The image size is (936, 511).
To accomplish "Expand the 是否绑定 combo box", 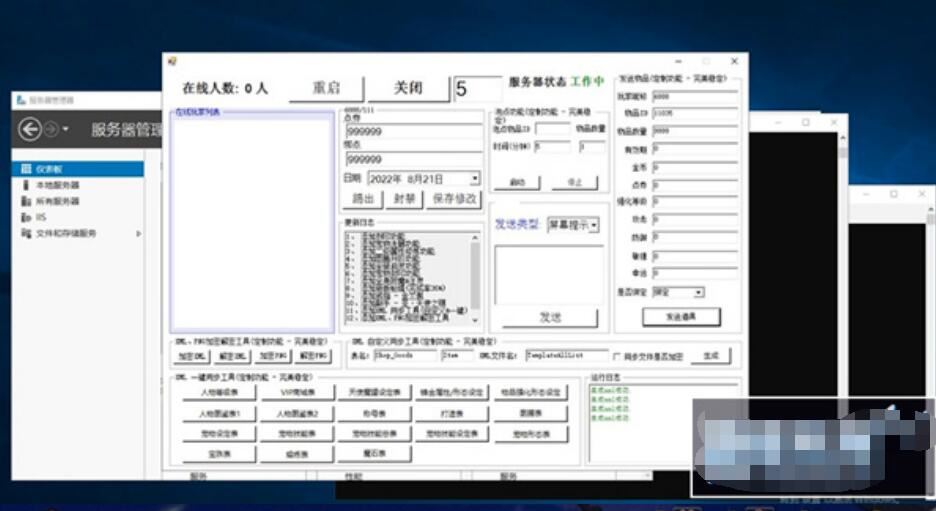I will [698, 292].
